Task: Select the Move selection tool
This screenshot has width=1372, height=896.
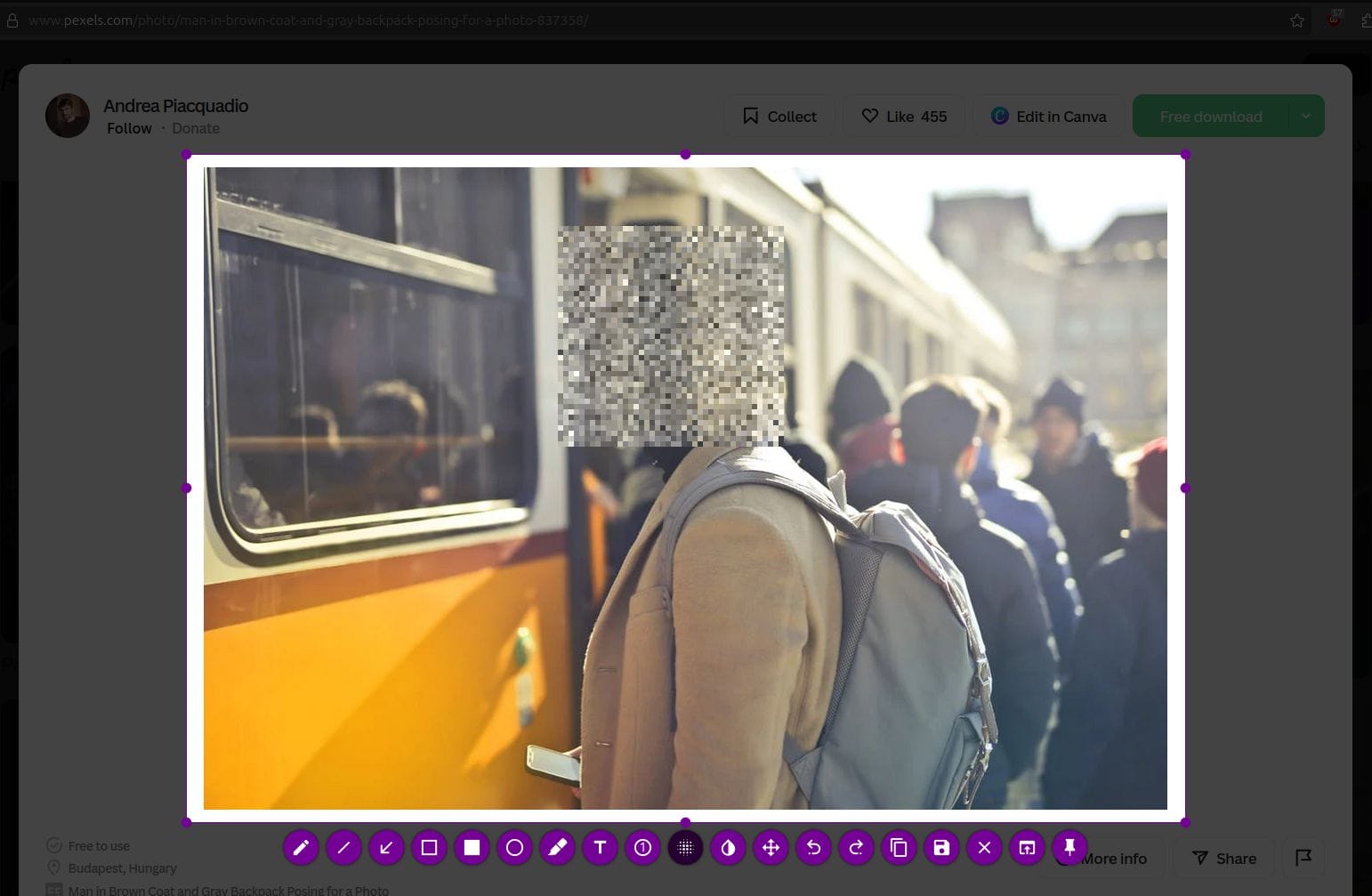Action: pyautogui.click(x=771, y=847)
